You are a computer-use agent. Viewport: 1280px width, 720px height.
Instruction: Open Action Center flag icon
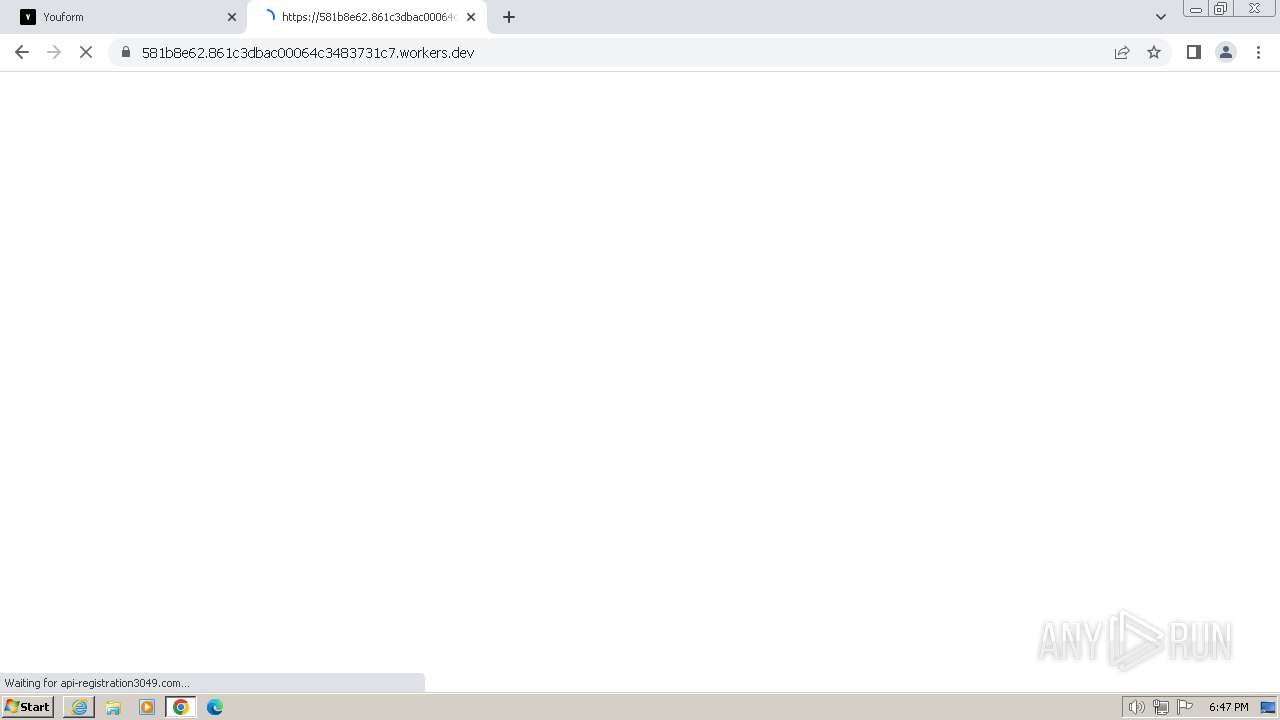pyautogui.click(x=1185, y=707)
